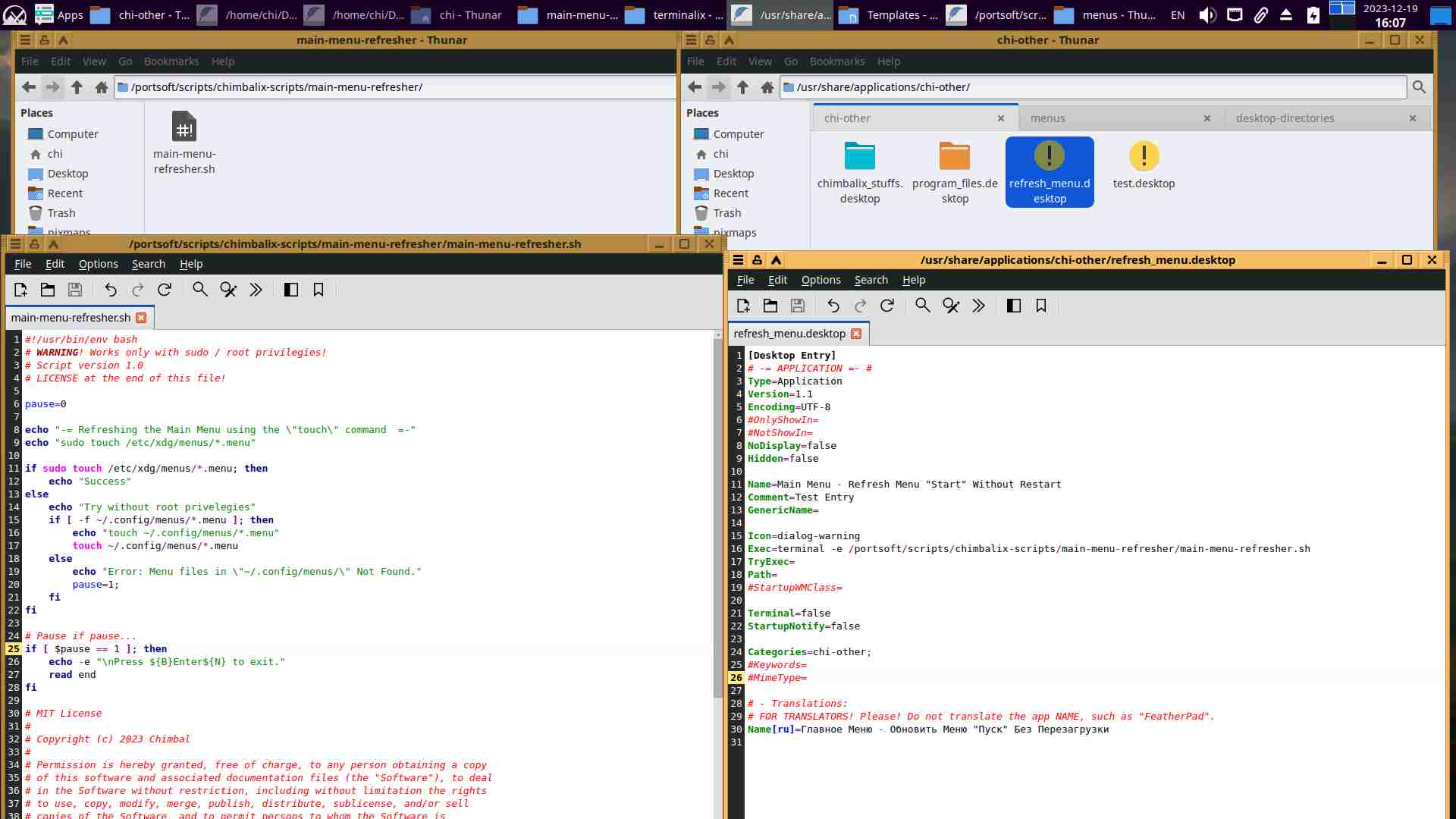Toggle side-pane icon in main-menu-refresher.sh editor toolbar
The height and width of the screenshot is (819, 1456).
pos(291,290)
